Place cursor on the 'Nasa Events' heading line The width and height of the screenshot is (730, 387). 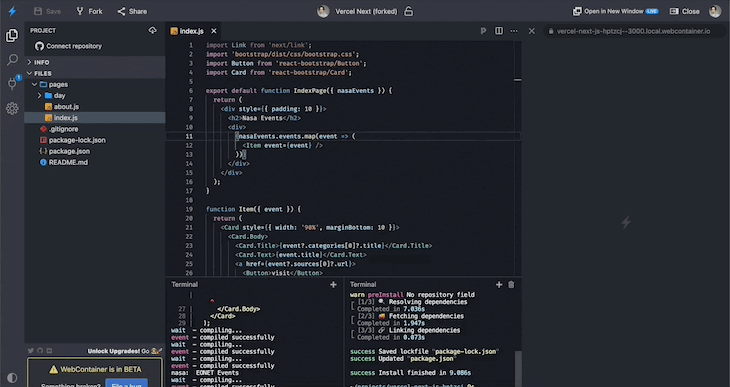click(264, 118)
